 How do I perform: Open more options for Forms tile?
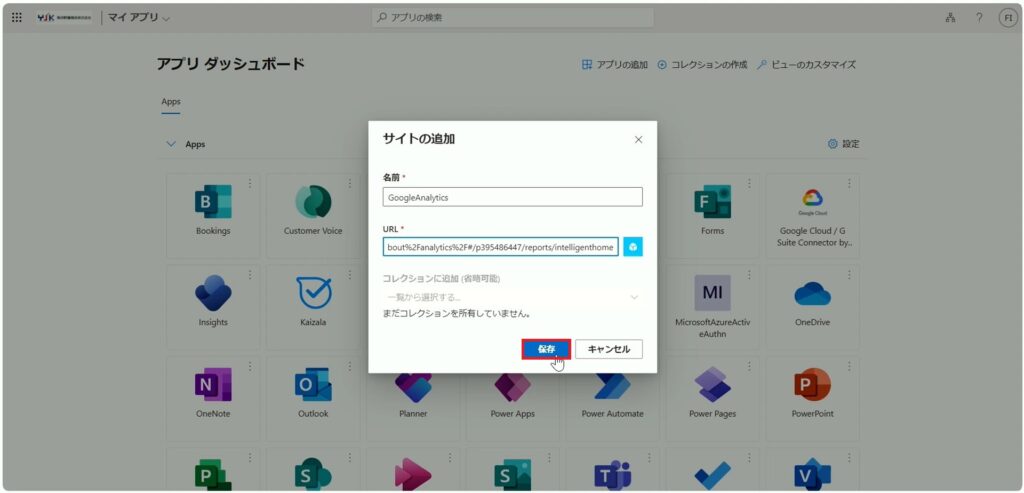pyautogui.click(x=749, y=183)
